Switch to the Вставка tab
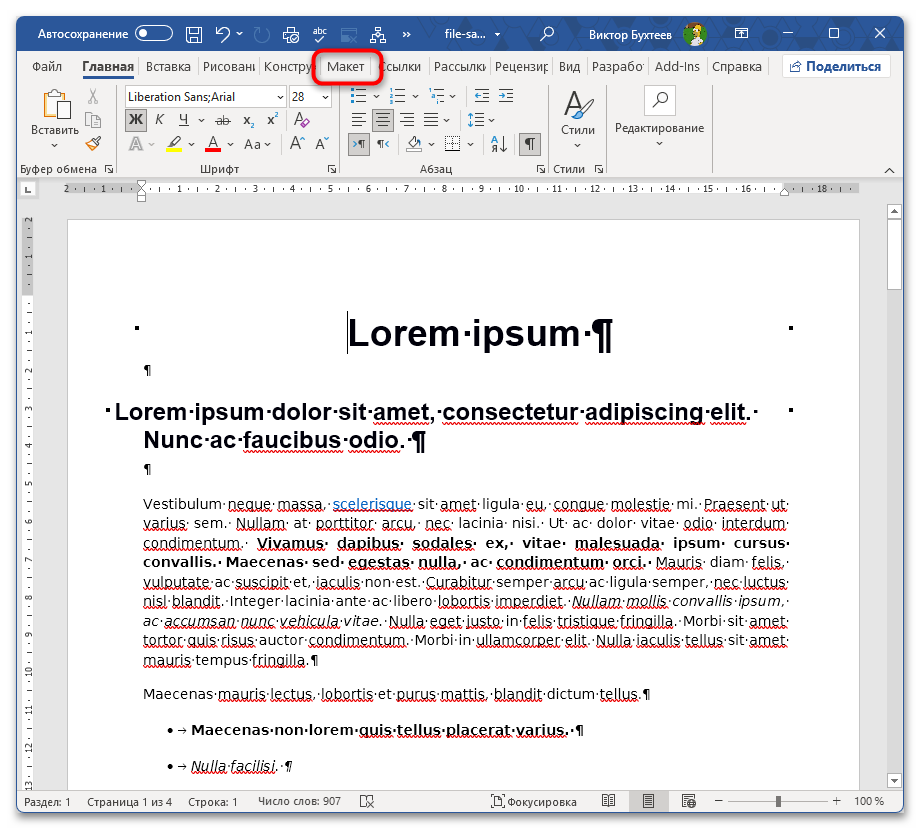This screenshot has height=829, width=920. 168,67
